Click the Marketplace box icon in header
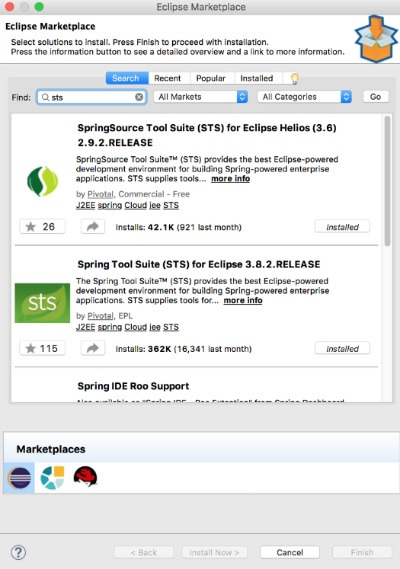The image size is (400, 569). pyautogui.click(x=376, y=38)
